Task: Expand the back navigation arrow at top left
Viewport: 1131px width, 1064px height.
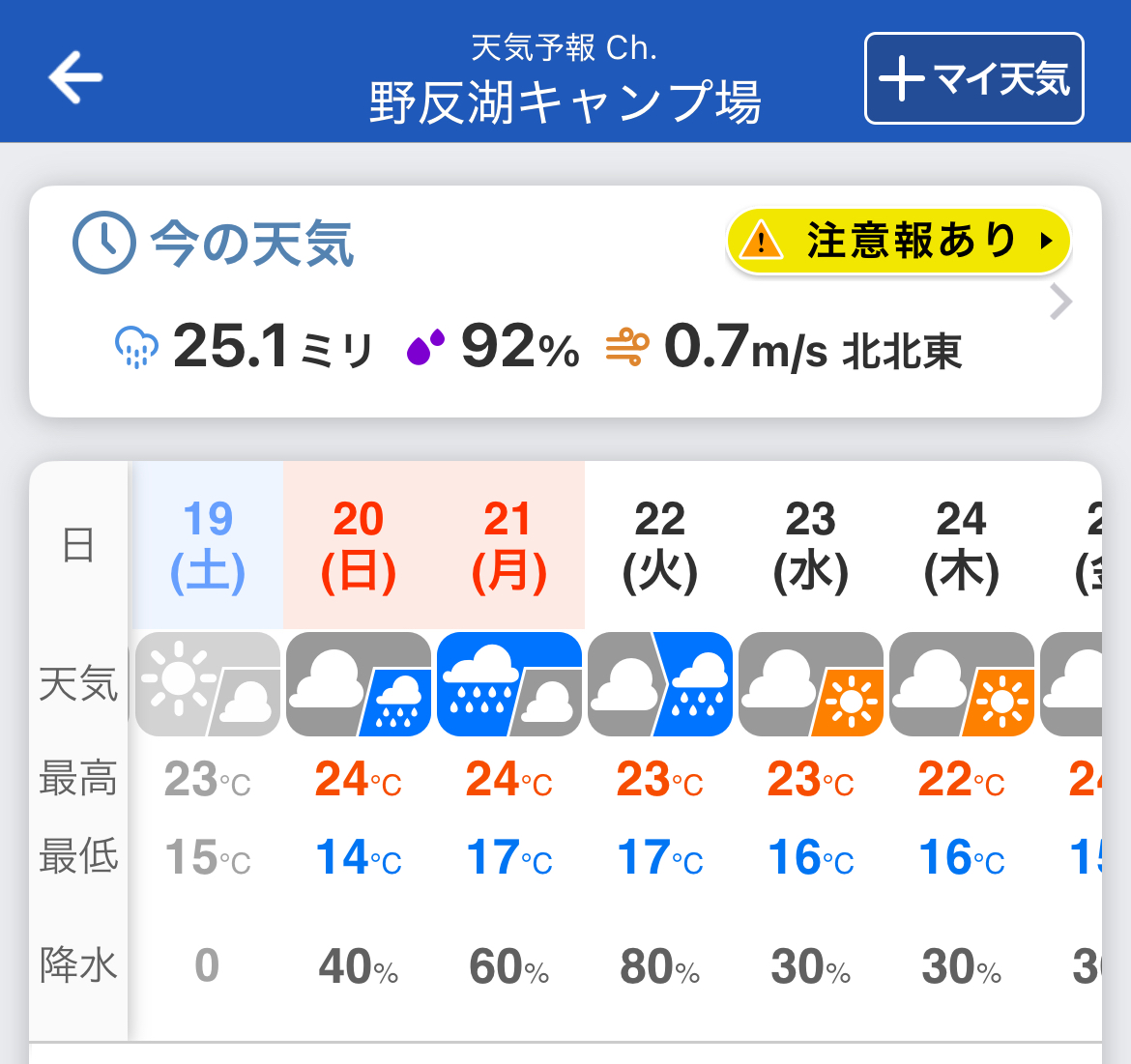Action: coord(71,79)
